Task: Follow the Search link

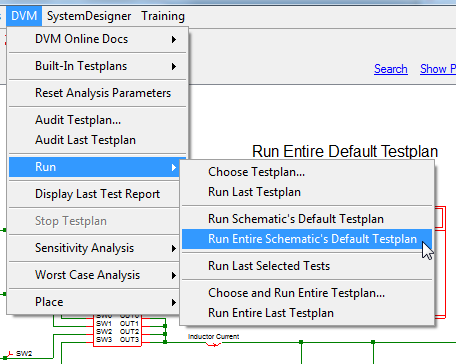Action: (391, 69)
